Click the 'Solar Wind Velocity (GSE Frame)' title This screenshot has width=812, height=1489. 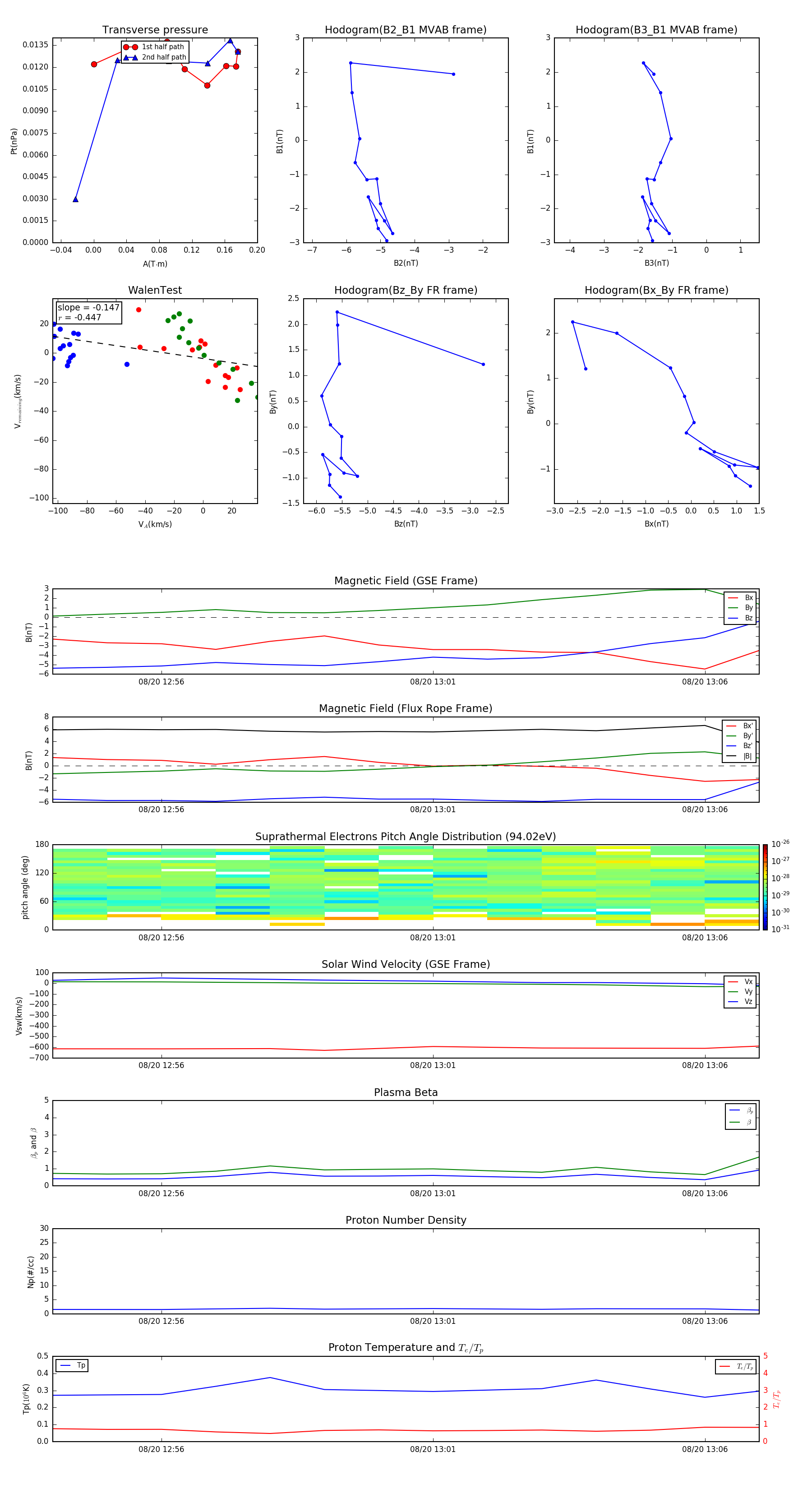point(406,964)
